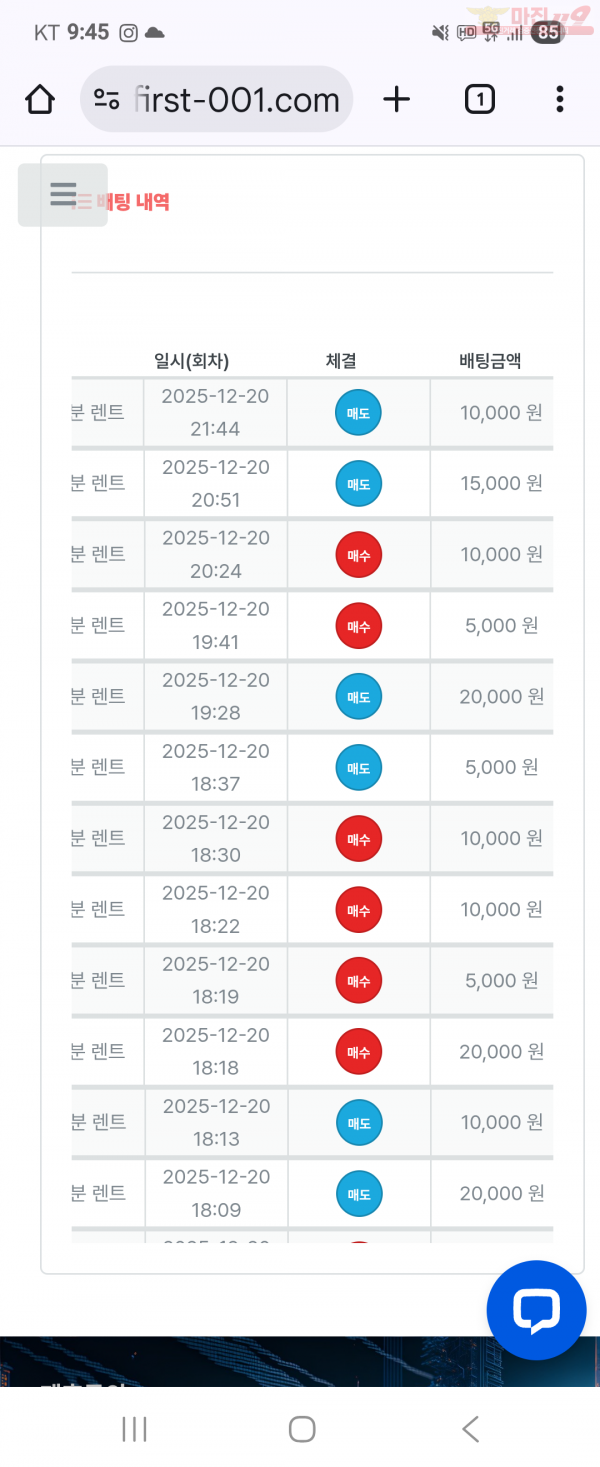This screenshot has width=600, height=1467.
Task: Tap the blue chat bubble icon
Action: click(536, 1310)
